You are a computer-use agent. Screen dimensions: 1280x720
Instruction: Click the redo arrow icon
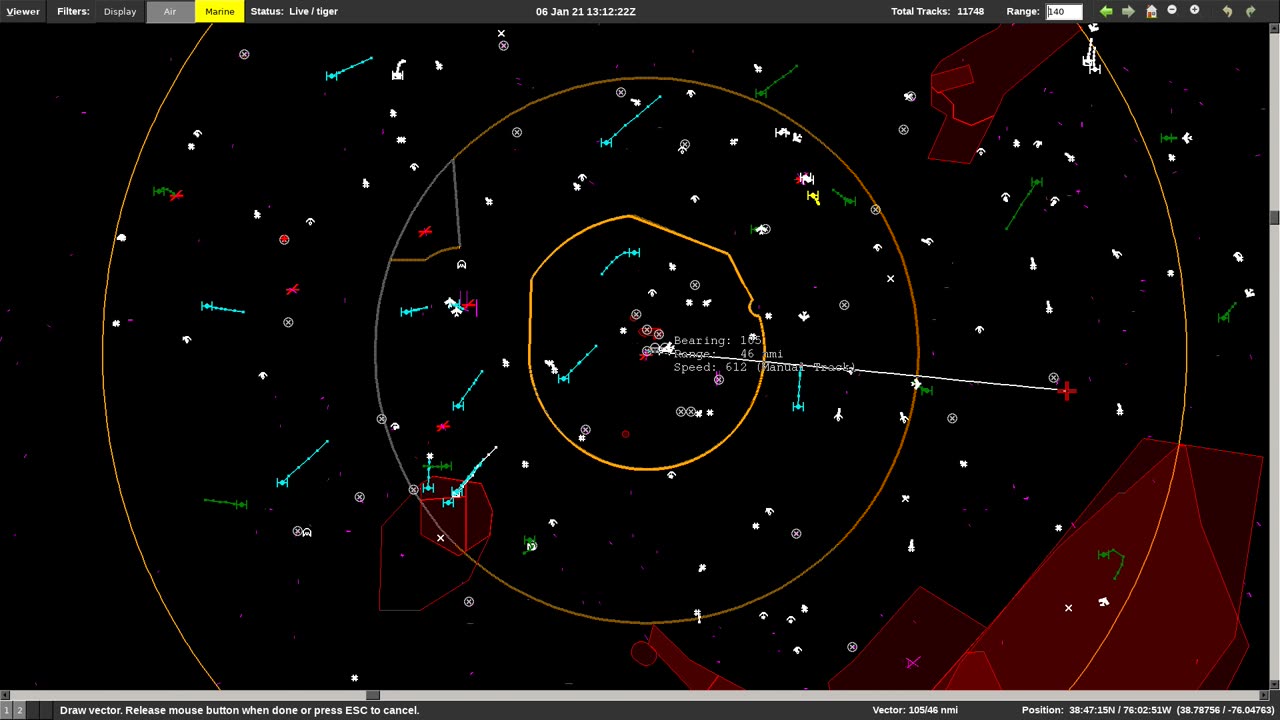pyautogui.click(x=1250, y=11)
